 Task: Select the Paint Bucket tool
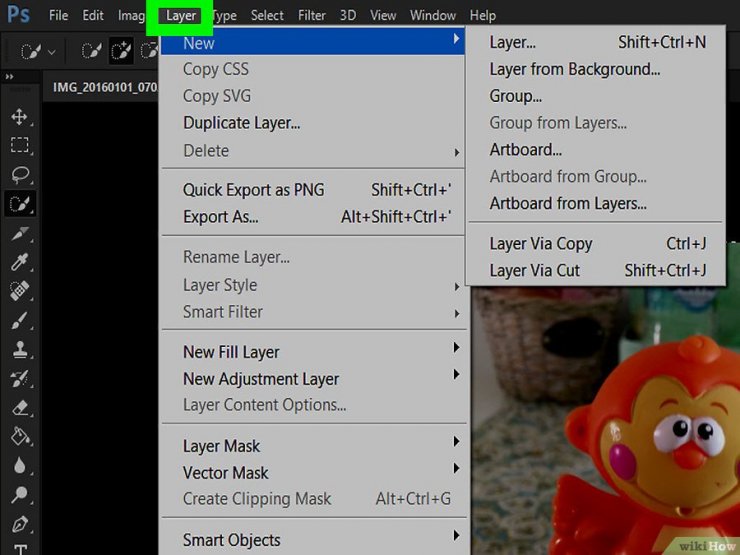(x=20, y=436)
